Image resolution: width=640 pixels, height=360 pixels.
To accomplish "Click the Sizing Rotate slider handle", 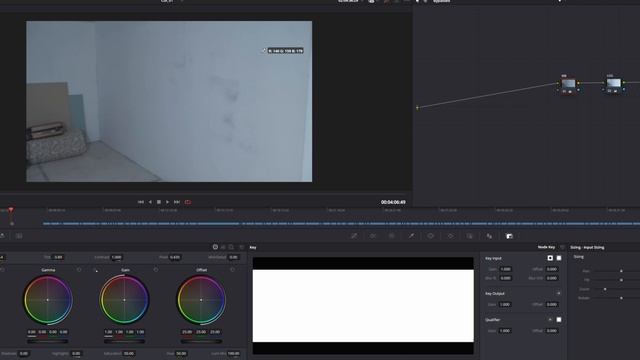I will pos(621,298).
